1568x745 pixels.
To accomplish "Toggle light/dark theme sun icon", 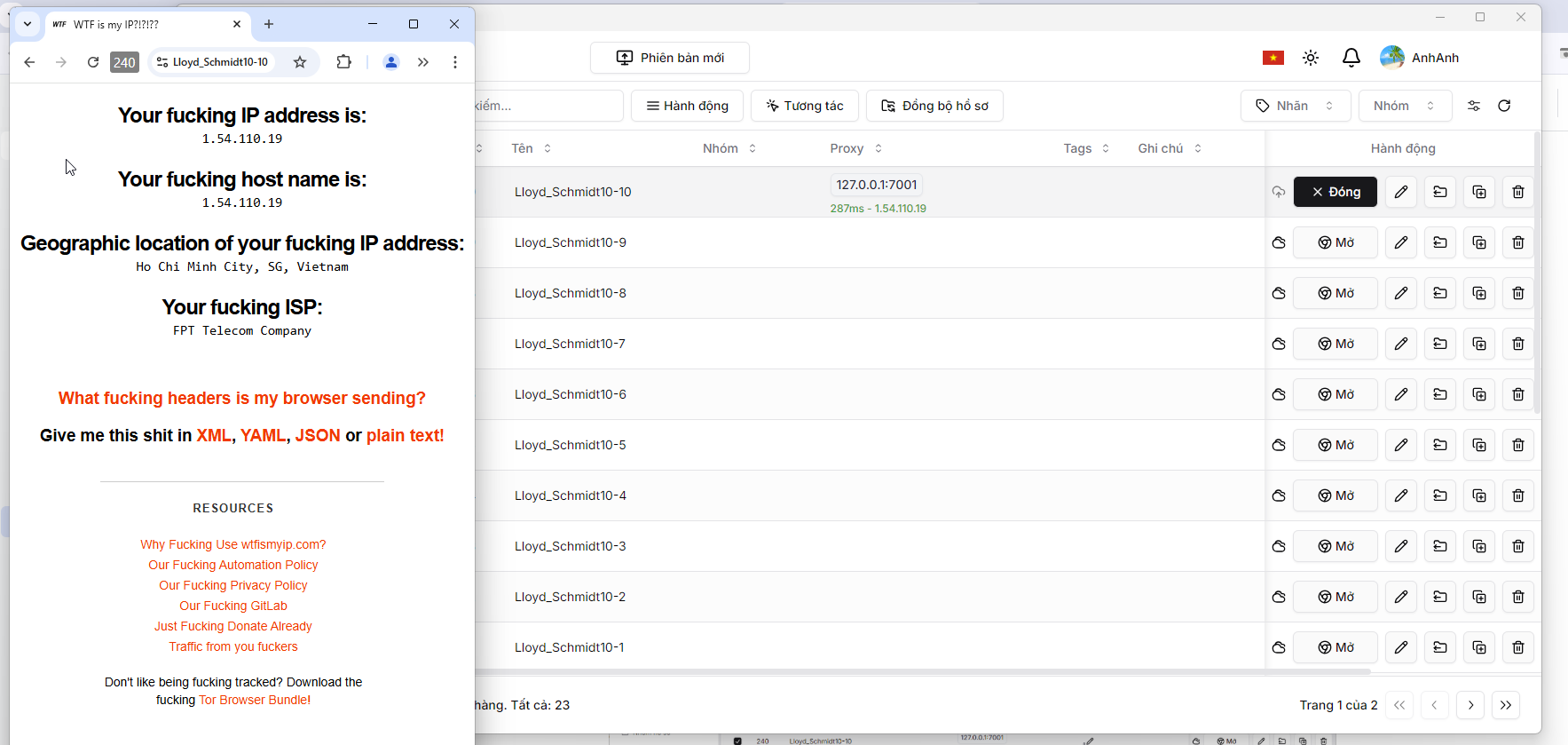I will 1311,58.
